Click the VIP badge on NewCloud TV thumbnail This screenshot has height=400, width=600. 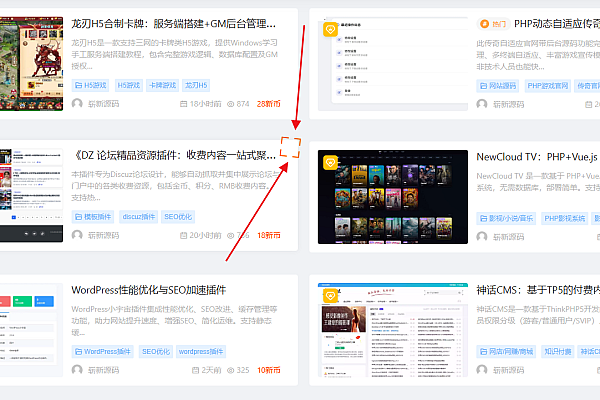[330, 162]
